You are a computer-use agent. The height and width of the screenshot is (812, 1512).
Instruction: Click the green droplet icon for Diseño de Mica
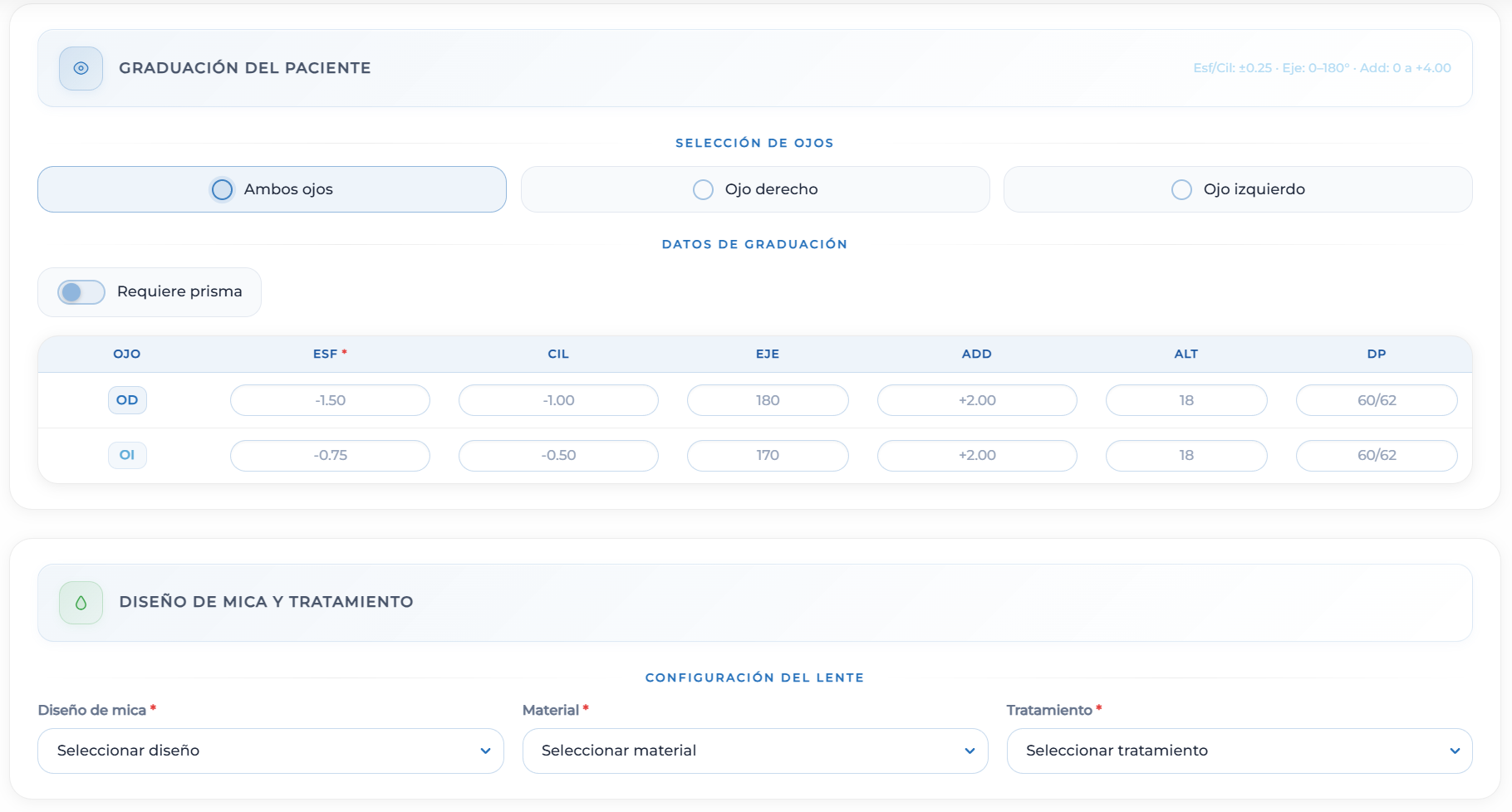81,603
